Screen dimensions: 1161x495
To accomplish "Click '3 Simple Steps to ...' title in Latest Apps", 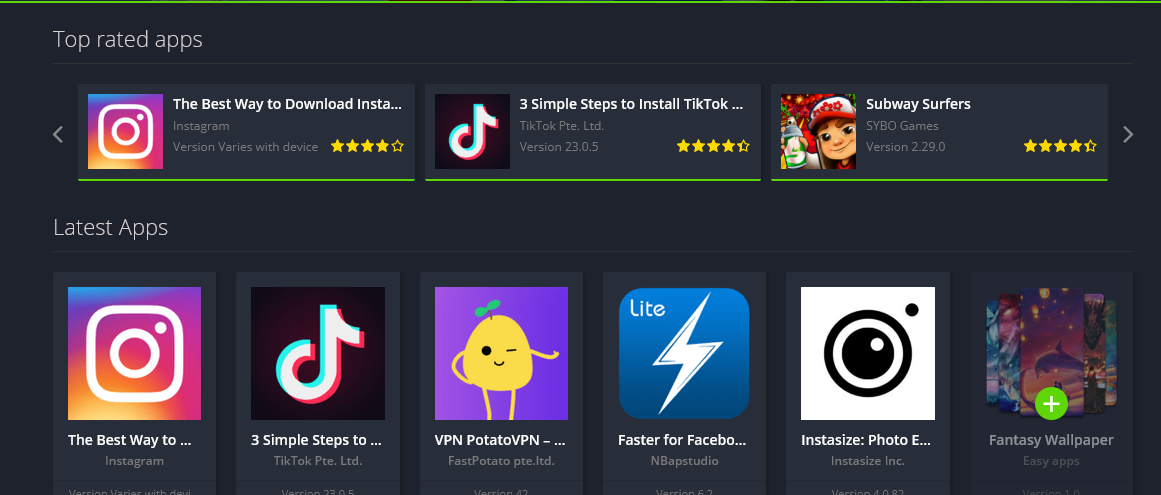I will coord(317,440).
